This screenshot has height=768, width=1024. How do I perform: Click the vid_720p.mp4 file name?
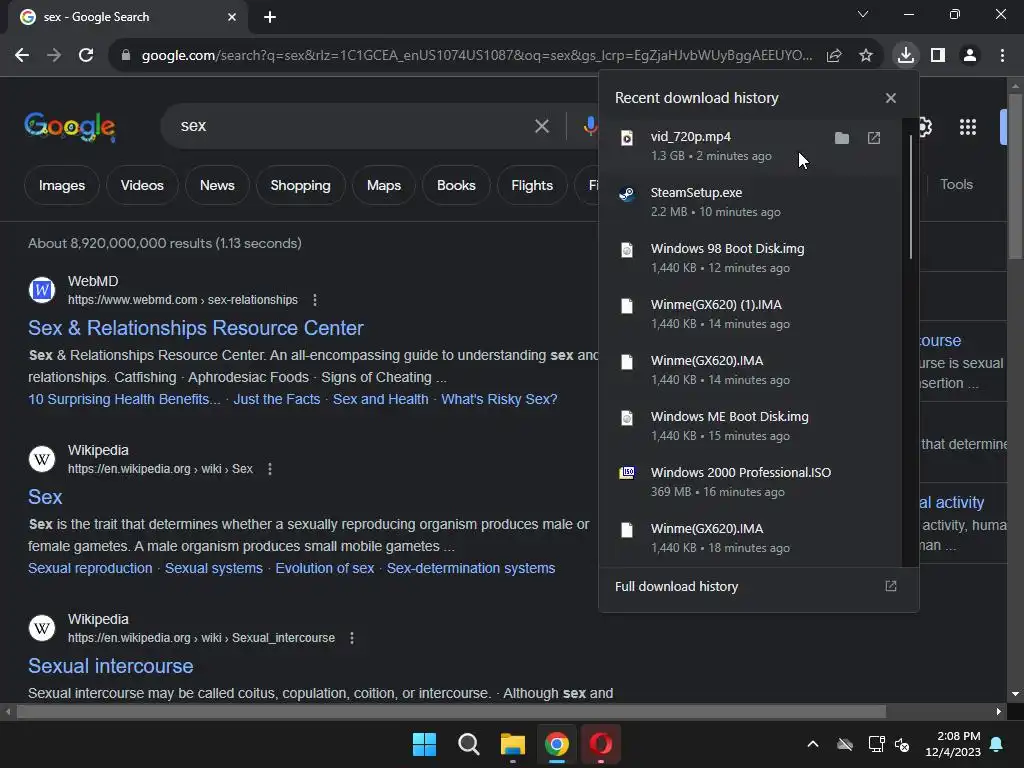[x=690, y=136]
